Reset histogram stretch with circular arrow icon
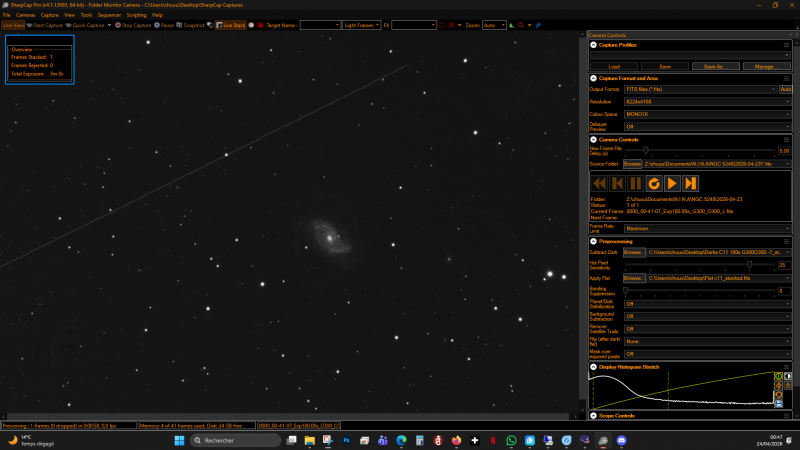 click(x=779, y=394)
